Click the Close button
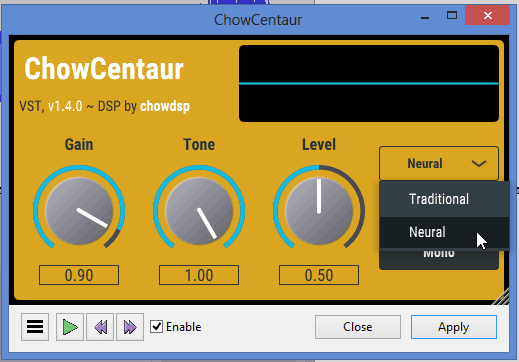The width and height of the screenshot is (519, 362). [358, 327]
